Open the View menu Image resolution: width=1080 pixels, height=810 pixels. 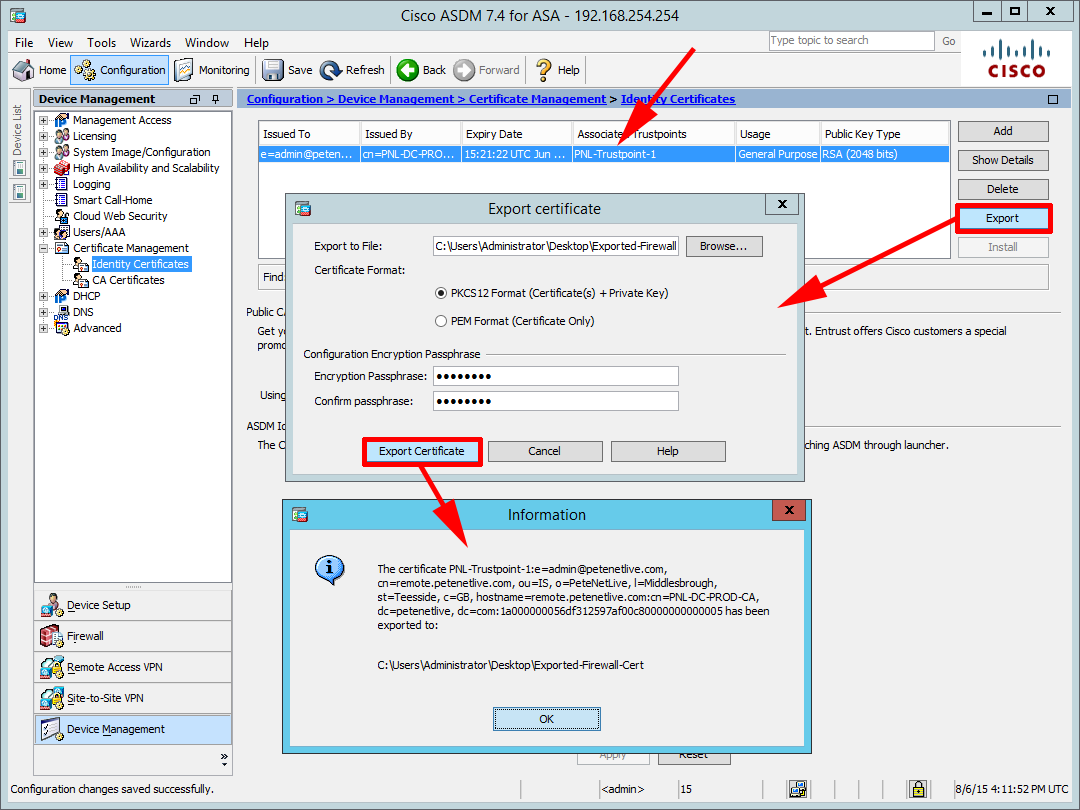pos(60,43)
